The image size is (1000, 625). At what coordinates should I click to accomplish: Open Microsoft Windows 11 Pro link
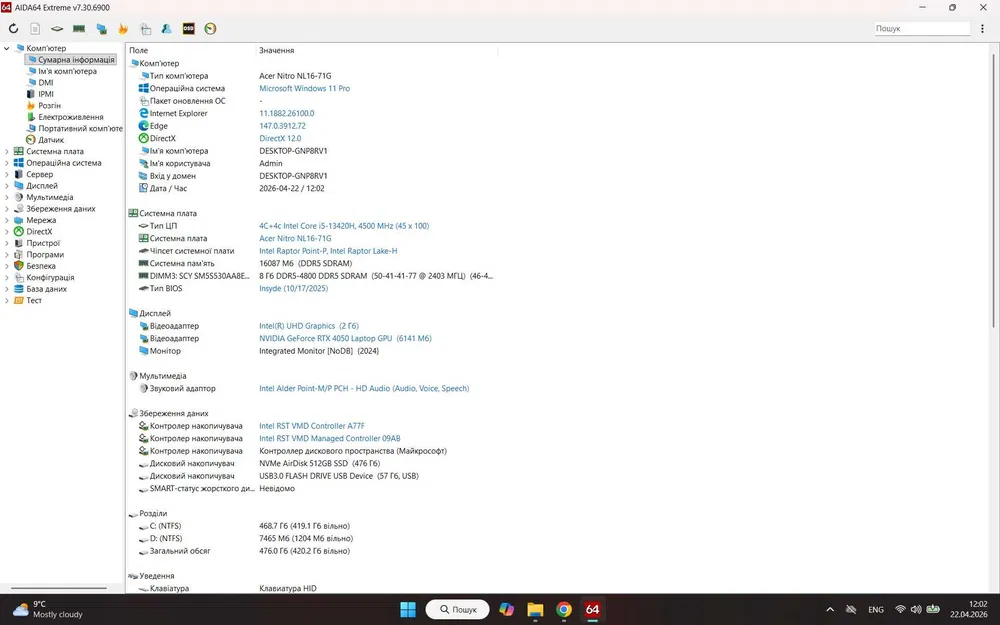click(x=304, y=88)
